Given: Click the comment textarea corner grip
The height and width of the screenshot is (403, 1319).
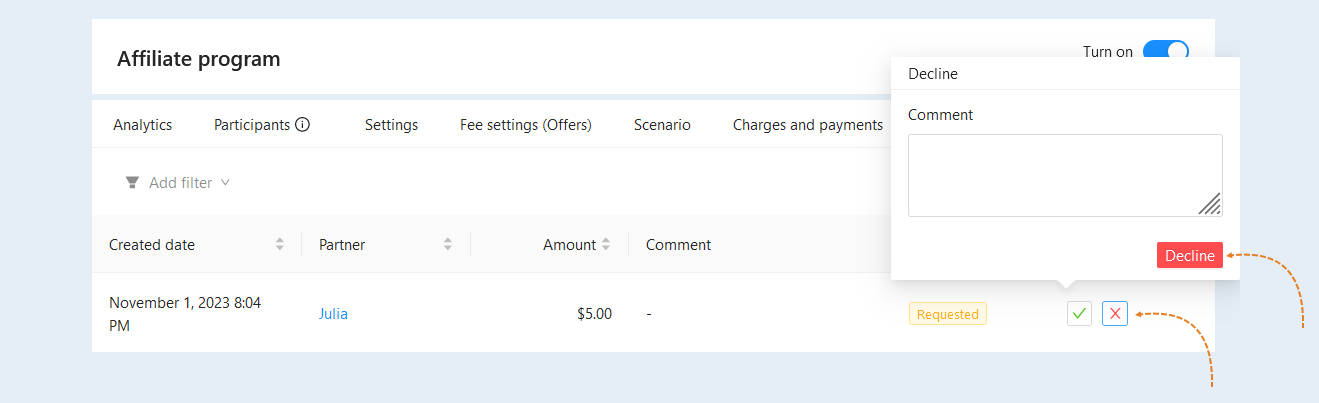Looking at the screenshot, I should pyautogui.click(x=1209, y=204).
